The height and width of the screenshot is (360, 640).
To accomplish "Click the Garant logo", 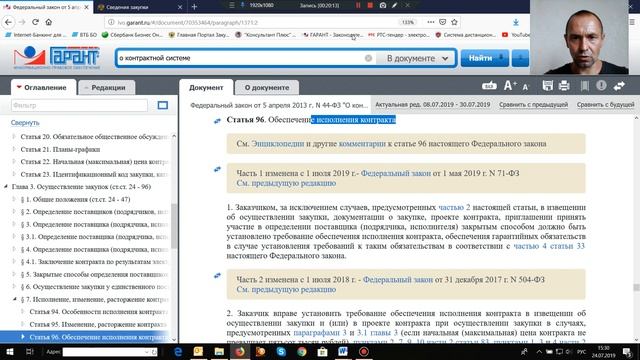I will pos(56,57).
